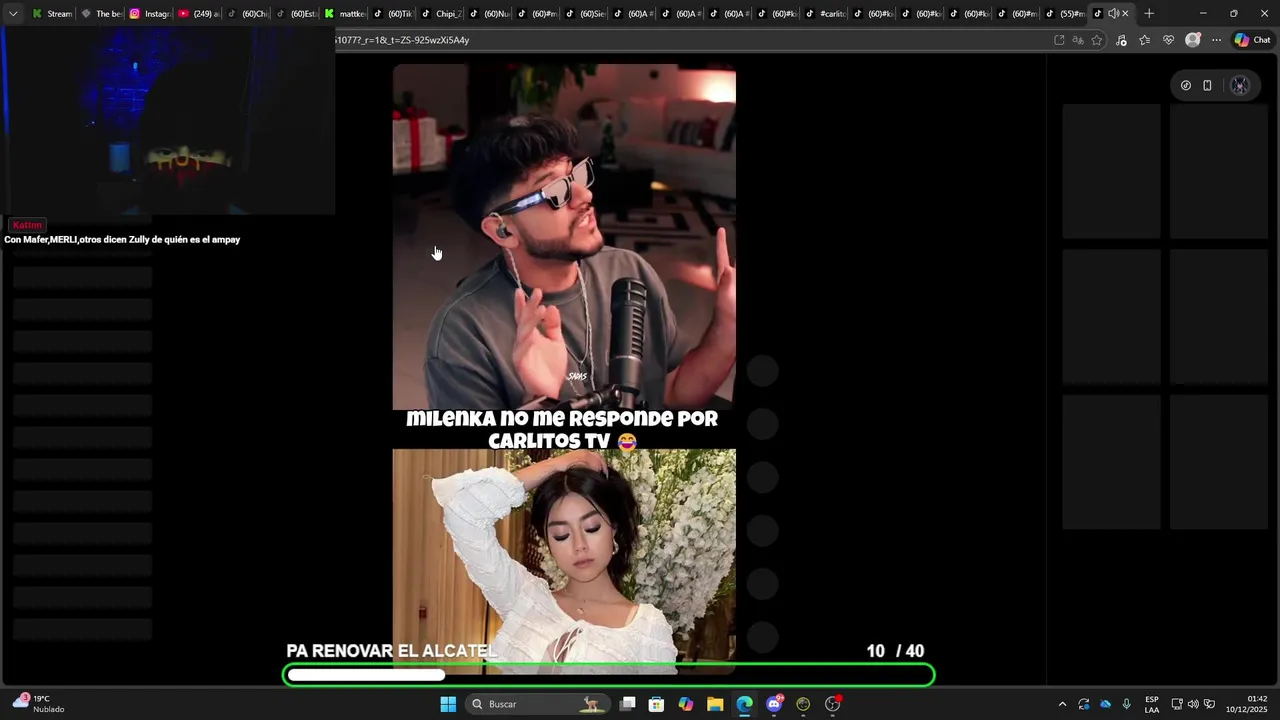The image size is (1280, 720).
Task: Open Discord from the taskbar
Action: 774,704
